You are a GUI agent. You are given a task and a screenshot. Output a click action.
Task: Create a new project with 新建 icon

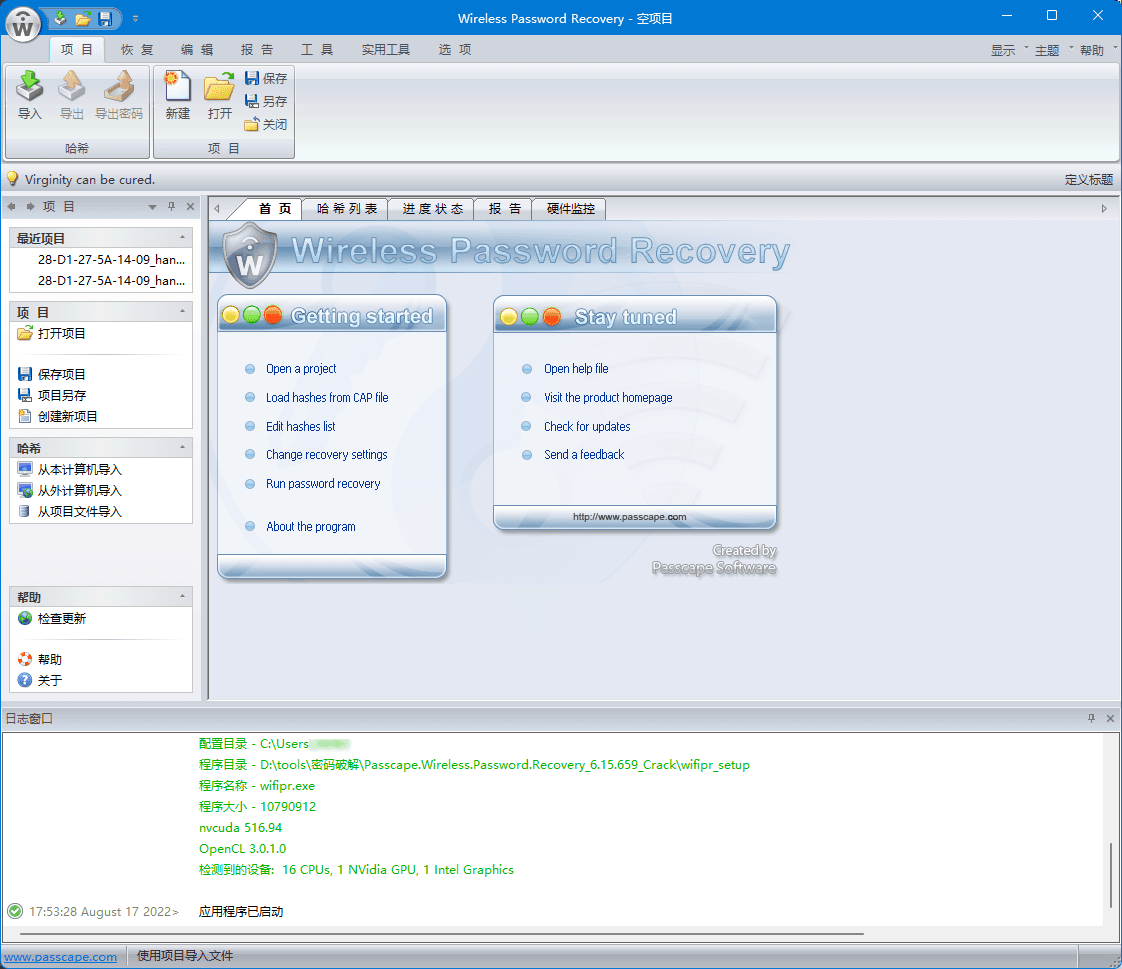(177, 96)
